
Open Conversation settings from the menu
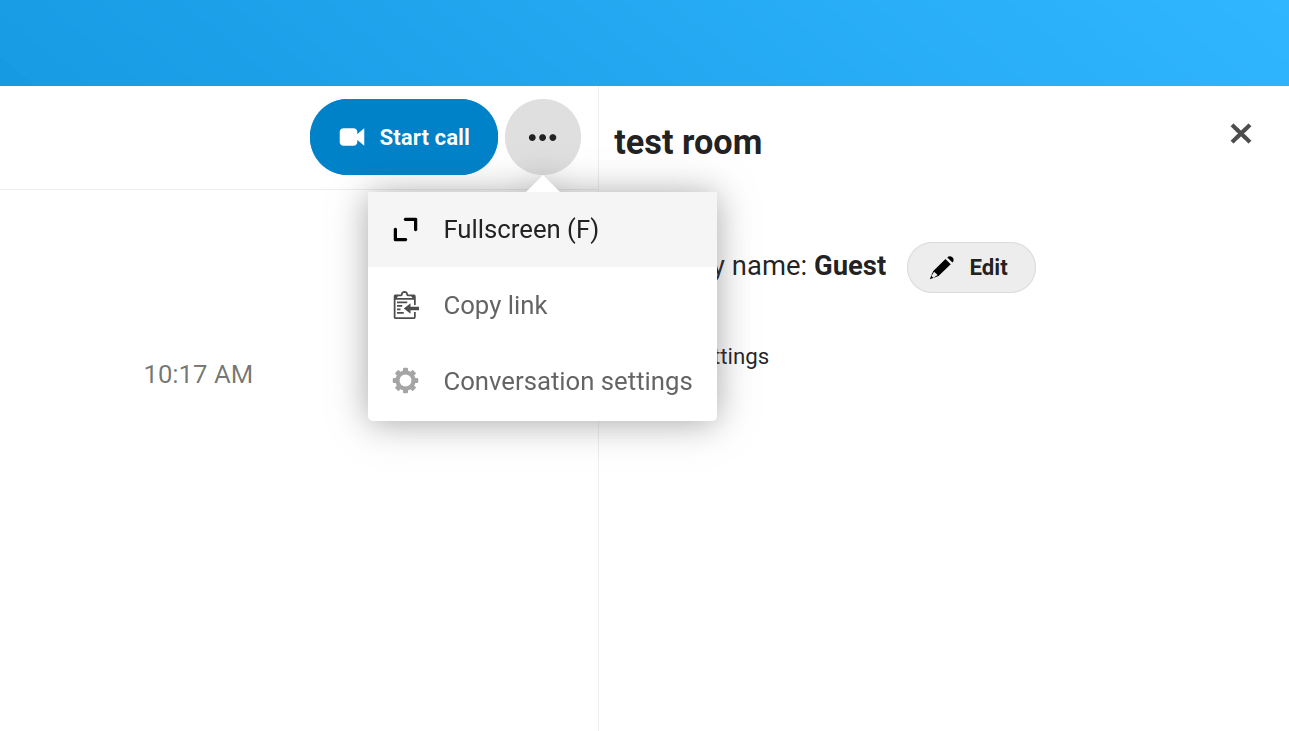(x=567, y=380)
